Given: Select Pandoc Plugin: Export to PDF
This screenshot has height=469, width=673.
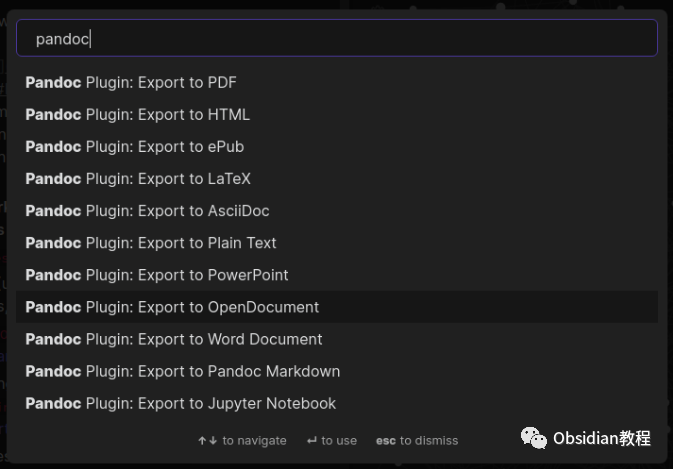Looking at the screenshot, I should pyautogui.click(x=336, y=82).
